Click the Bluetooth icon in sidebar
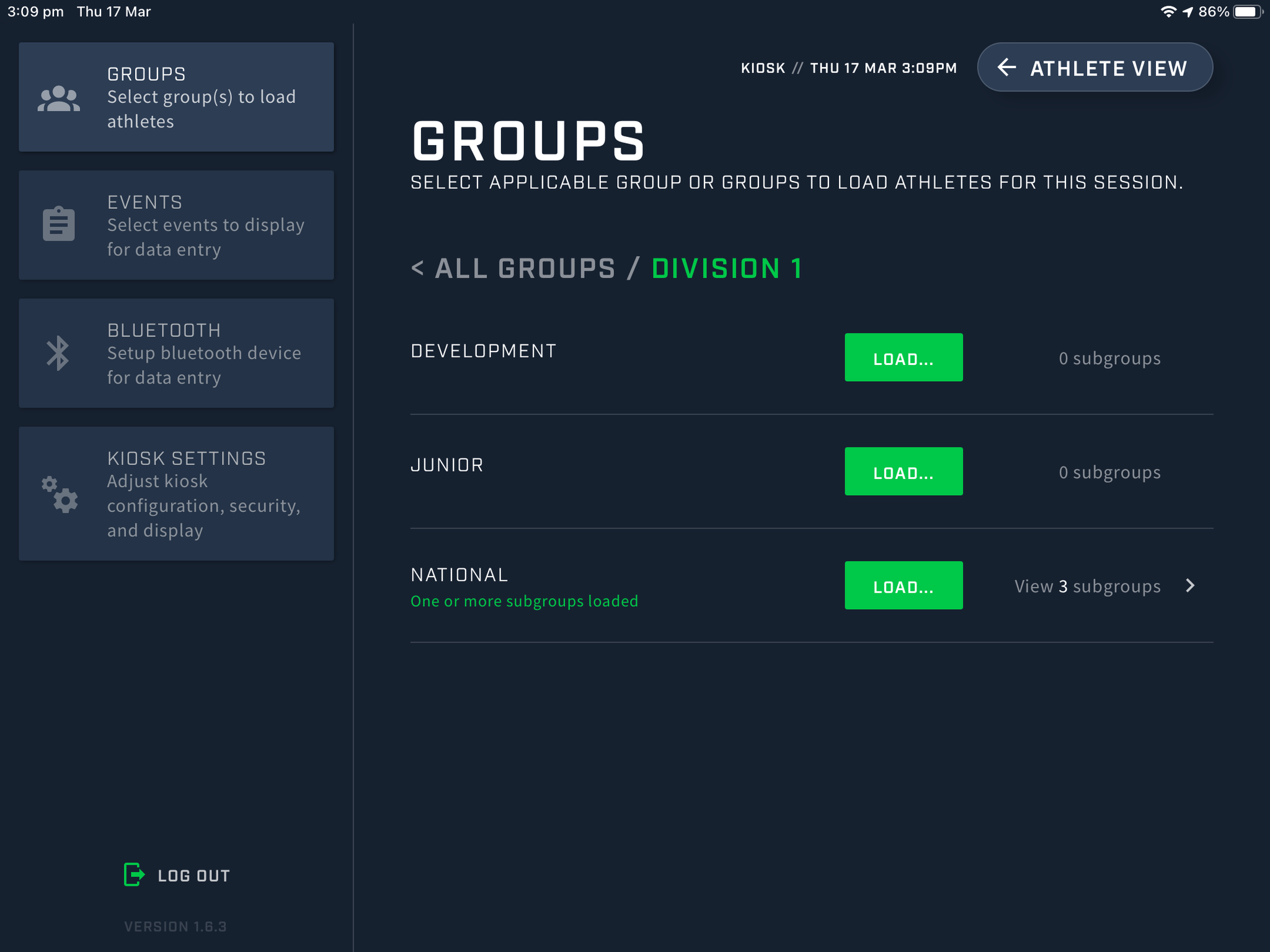This screenshot has width=1270, height=952. point(58,353)
